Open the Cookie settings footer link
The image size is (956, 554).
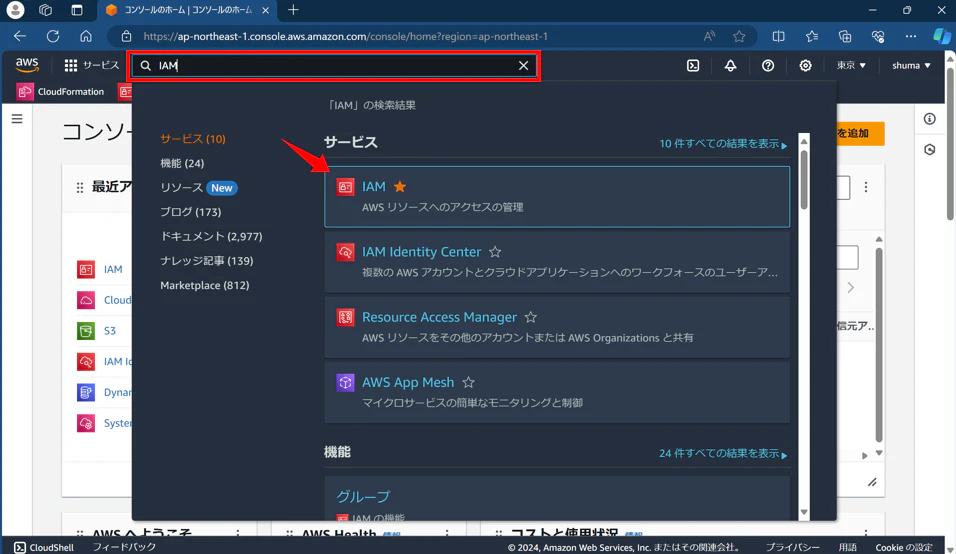pos(904,547)
